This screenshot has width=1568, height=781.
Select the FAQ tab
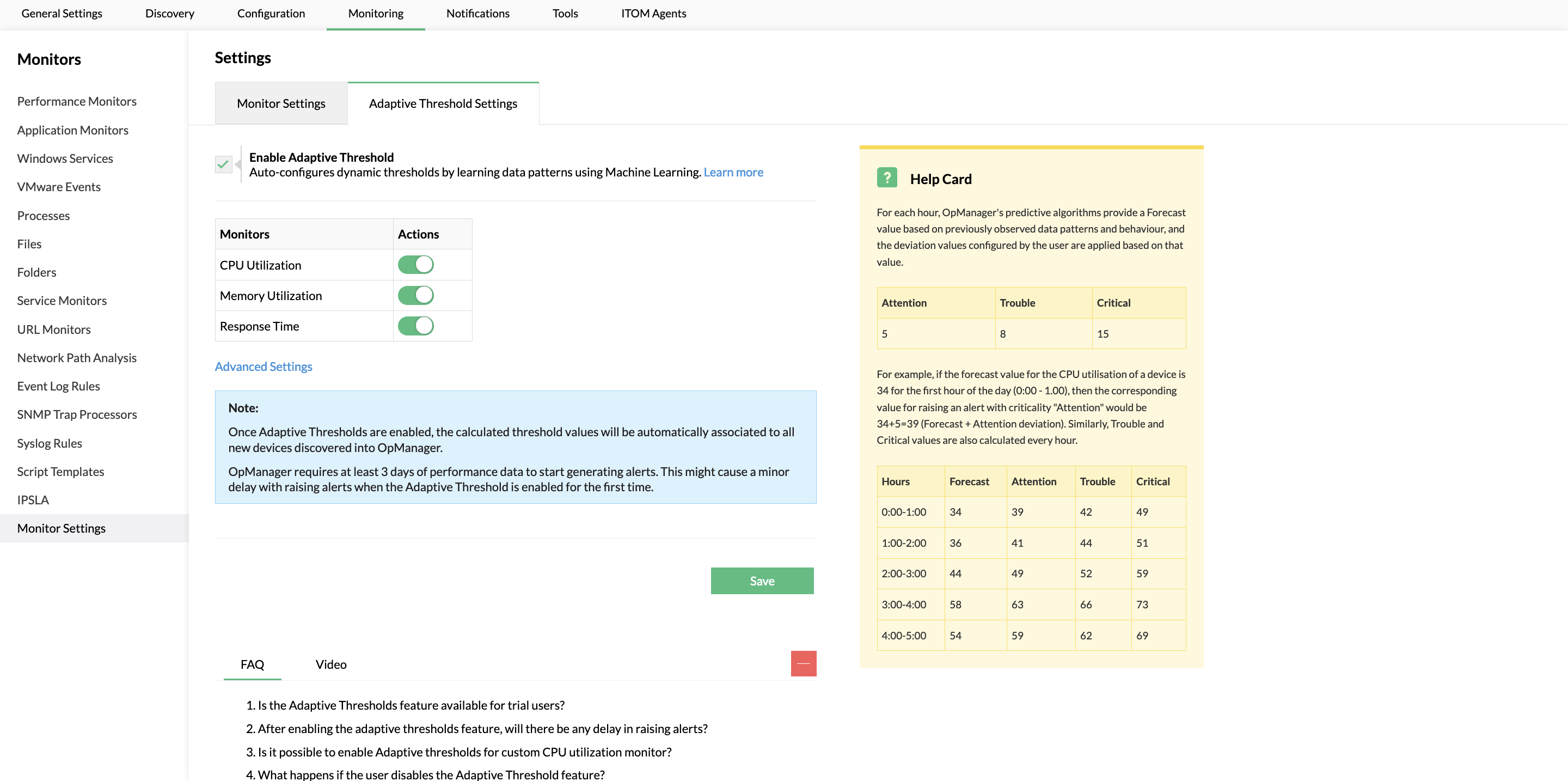[252, 664]
